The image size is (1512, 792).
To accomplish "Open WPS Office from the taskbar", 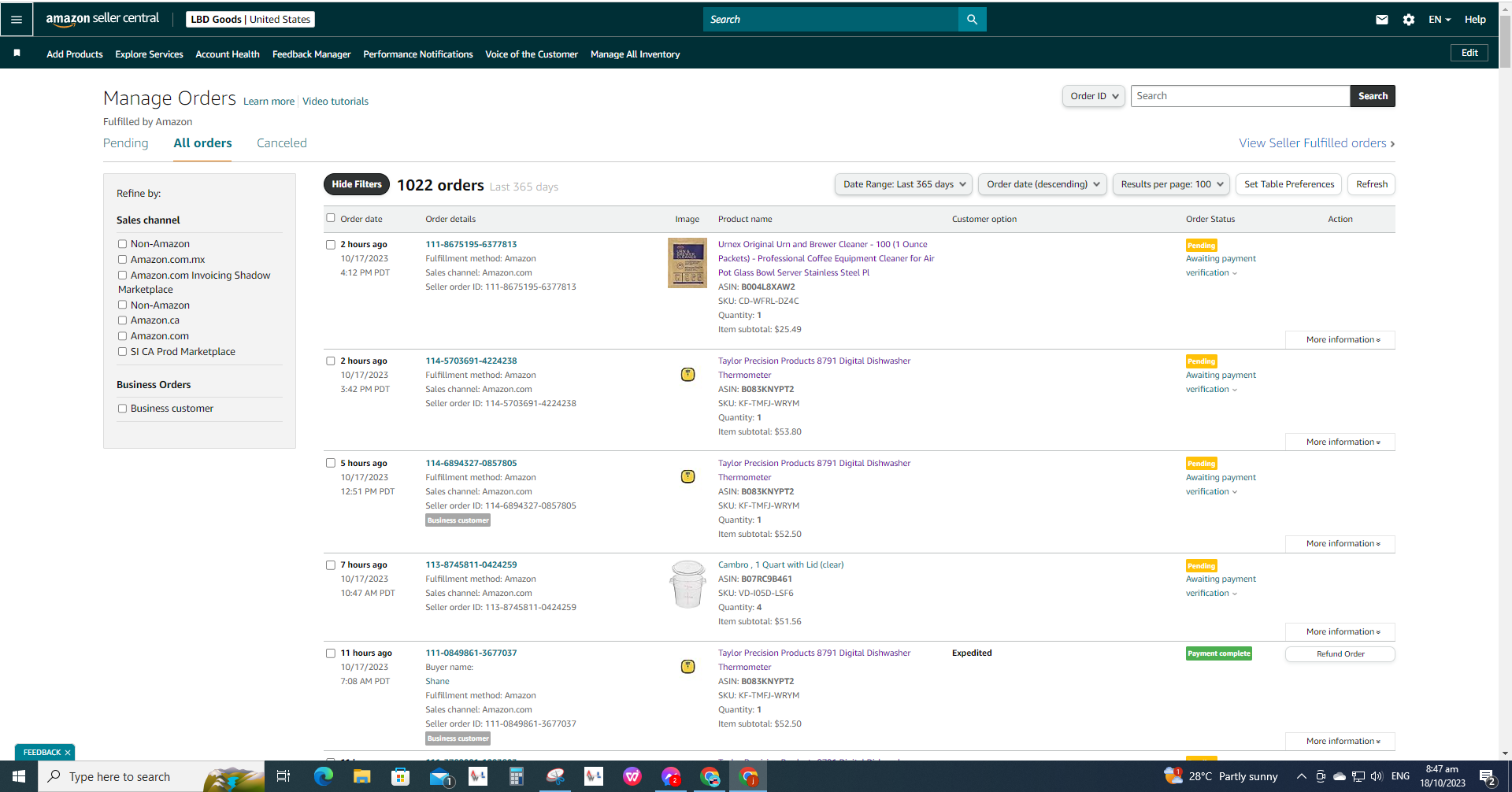I will click(x=632, y=776).
